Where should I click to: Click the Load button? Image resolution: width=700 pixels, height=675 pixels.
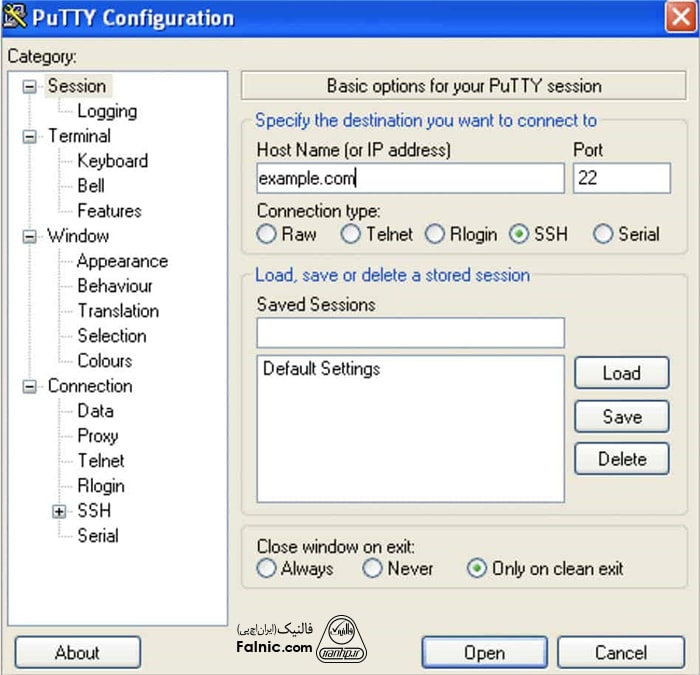(x=621, y=373)
